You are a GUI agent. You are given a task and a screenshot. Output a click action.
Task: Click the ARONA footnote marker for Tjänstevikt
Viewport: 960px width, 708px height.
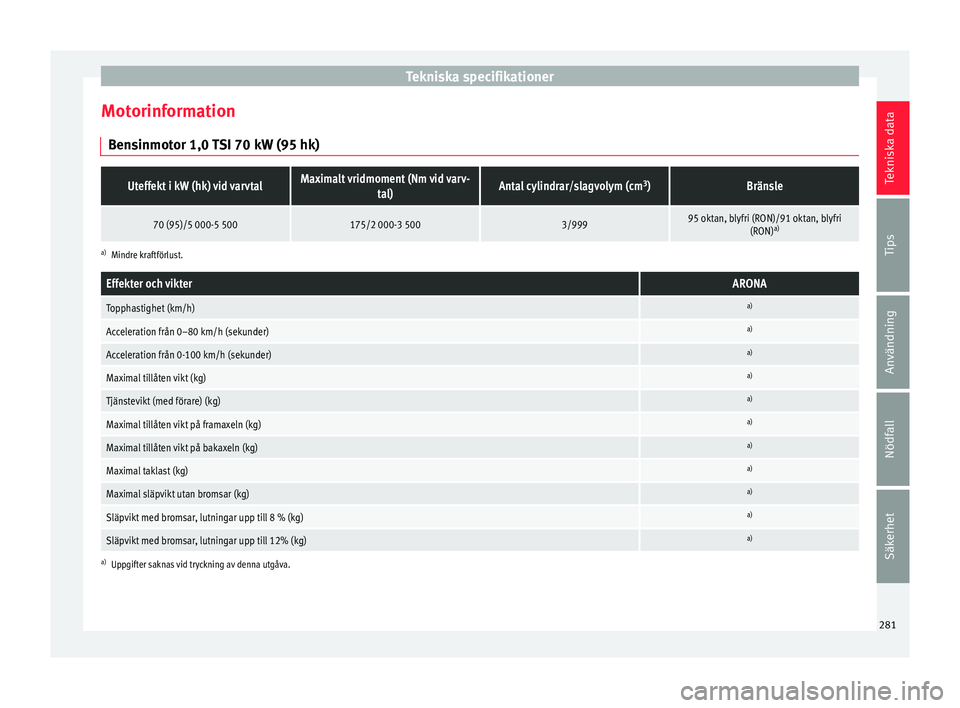pyautogui.click(x=749, y=399)
